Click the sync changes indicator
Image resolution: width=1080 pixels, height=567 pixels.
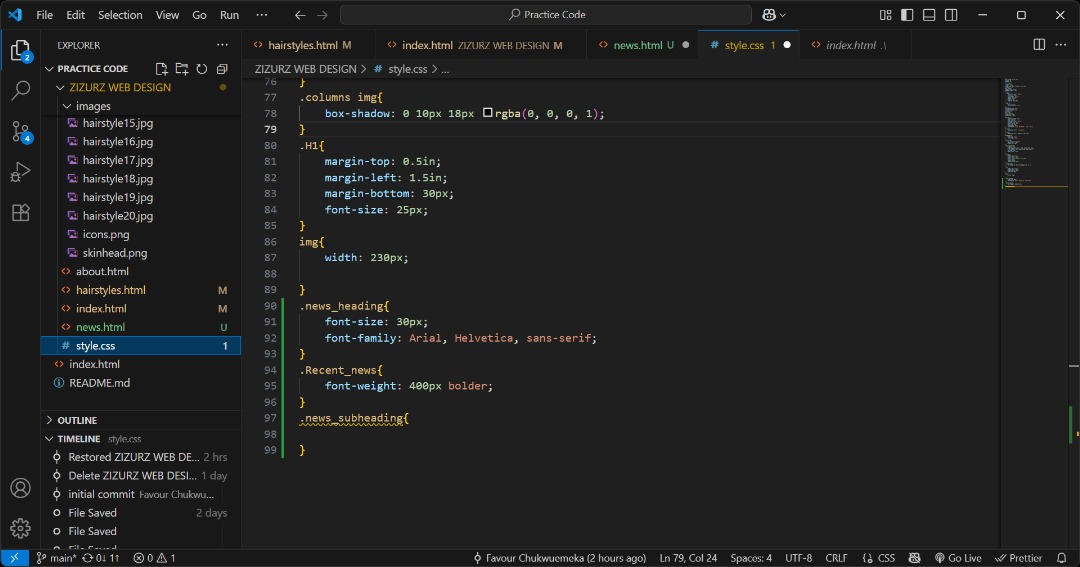pyautogui.click(x=101, y=558)
